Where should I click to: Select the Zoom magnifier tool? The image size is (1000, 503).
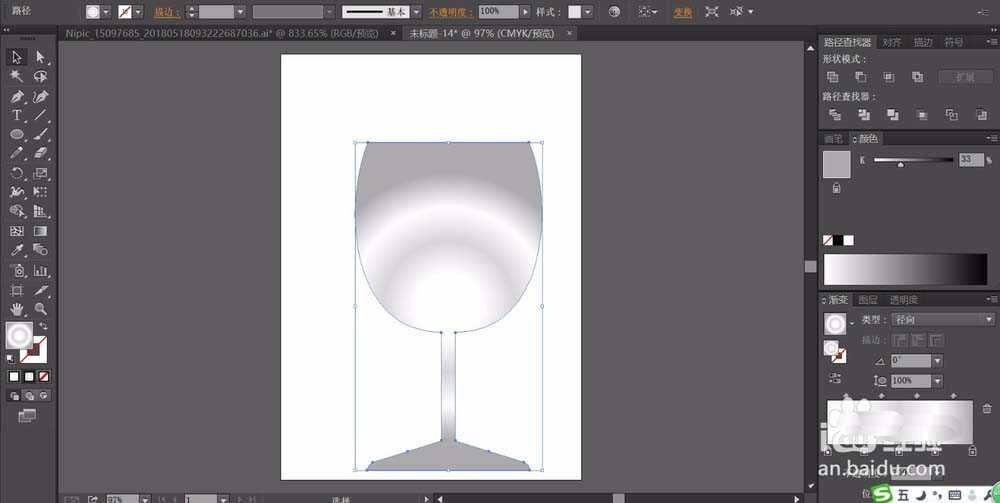pyautogui.click(x=41, y=309)
